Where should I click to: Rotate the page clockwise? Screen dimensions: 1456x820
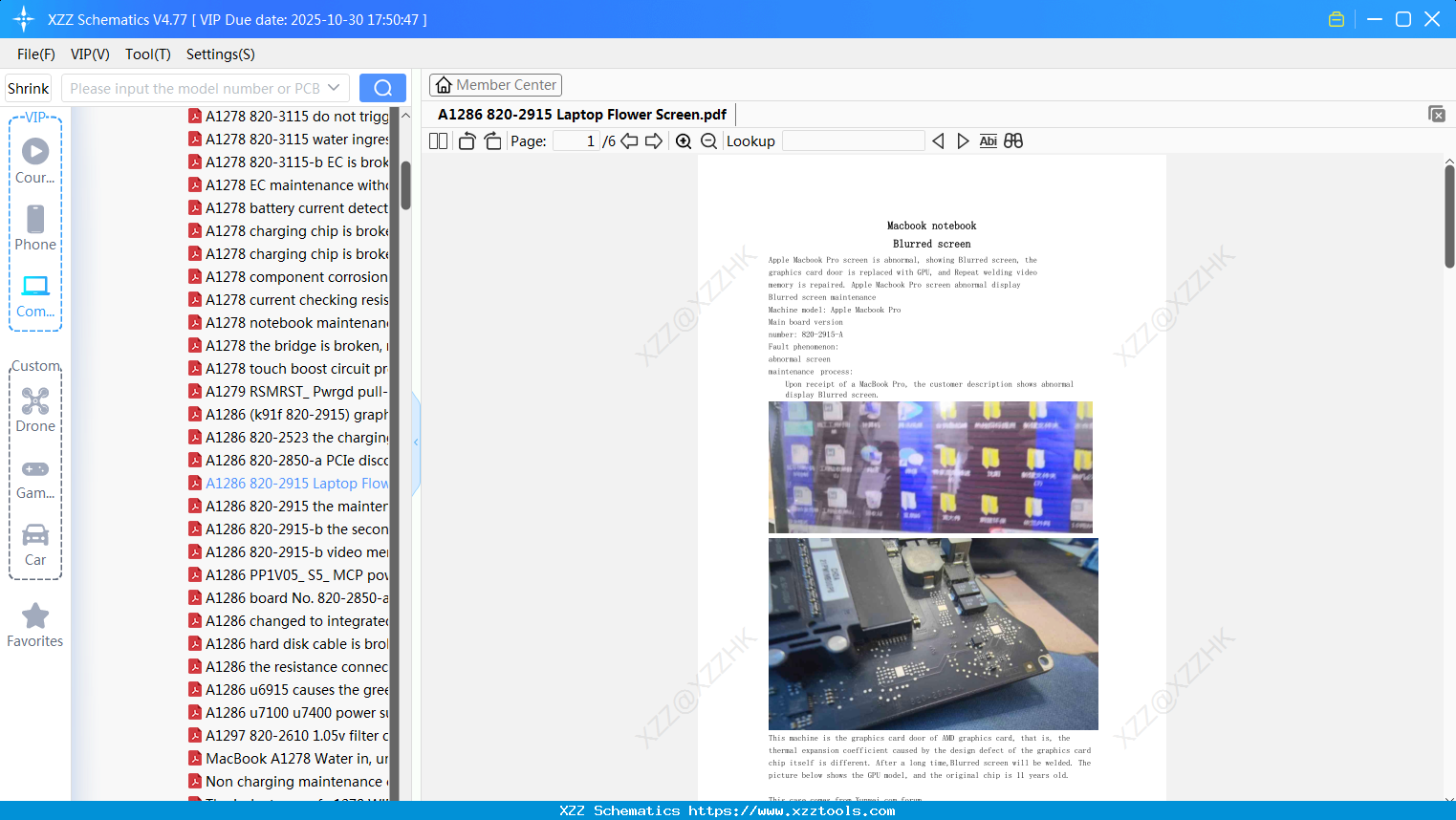click(x=492, y=140)
